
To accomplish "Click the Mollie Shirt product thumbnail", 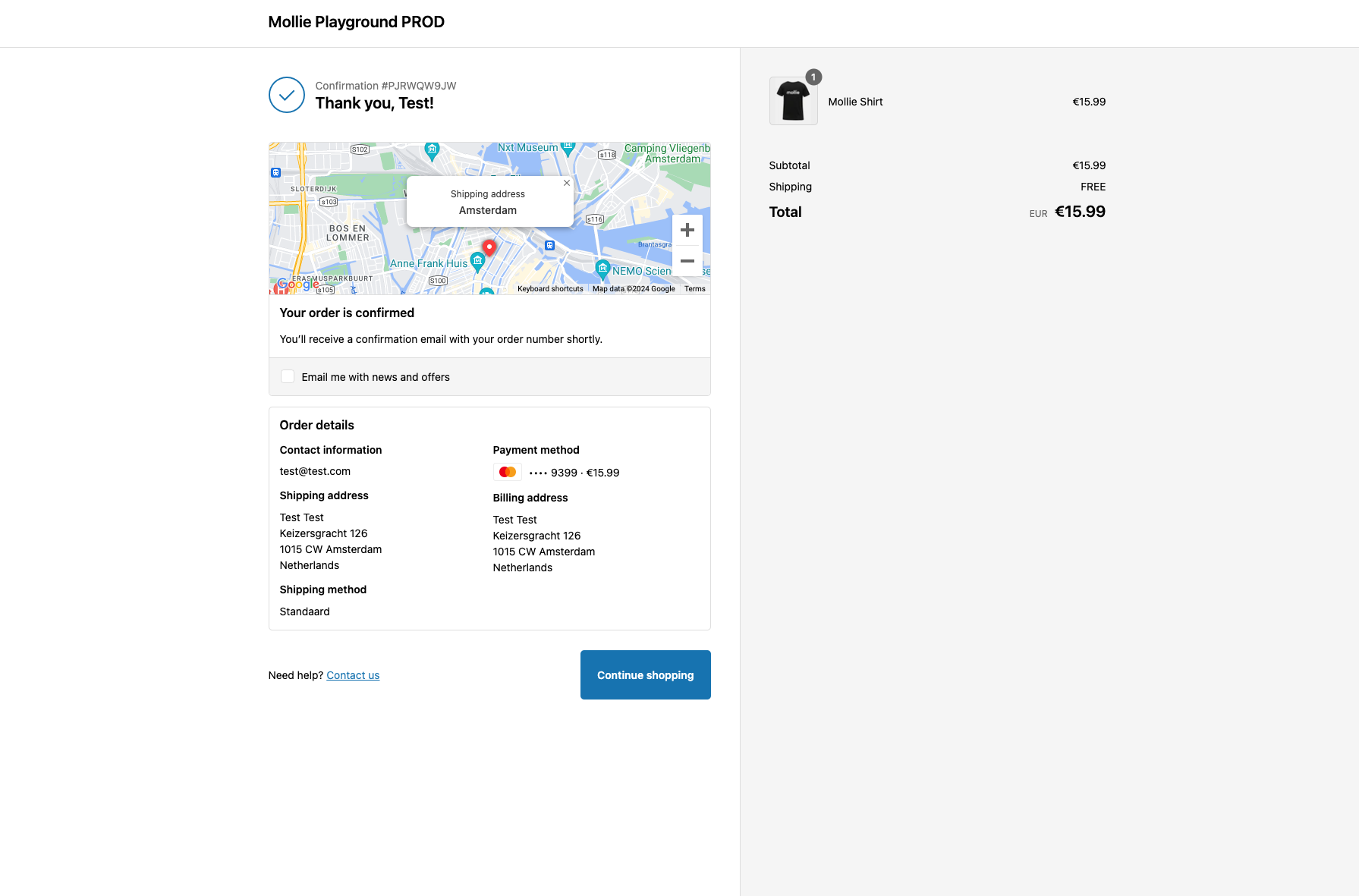I will click(x=794, y=101).
